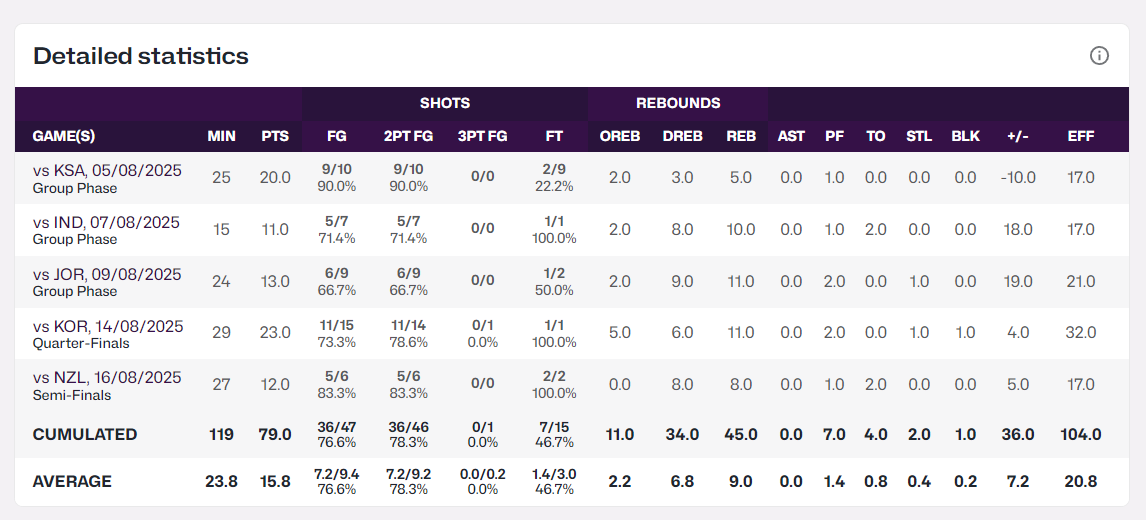Viewport: 1146px width, 520px height.
Task: Click the 3PT FG column header
Action: (482, 136)
